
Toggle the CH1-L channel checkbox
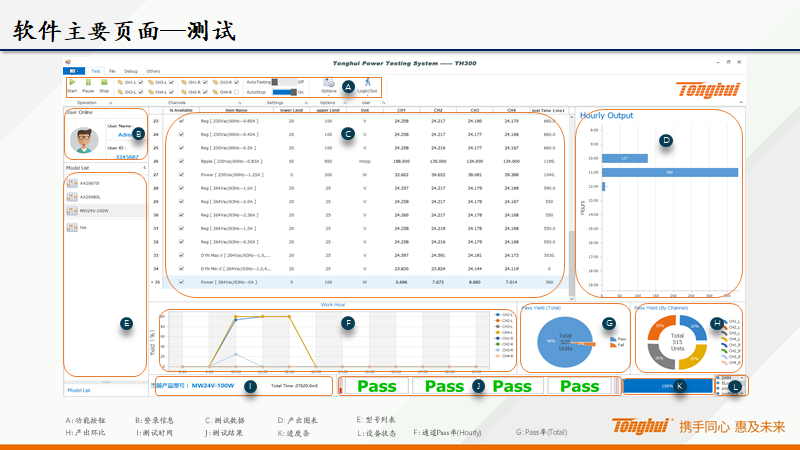[x=141, y=82]
